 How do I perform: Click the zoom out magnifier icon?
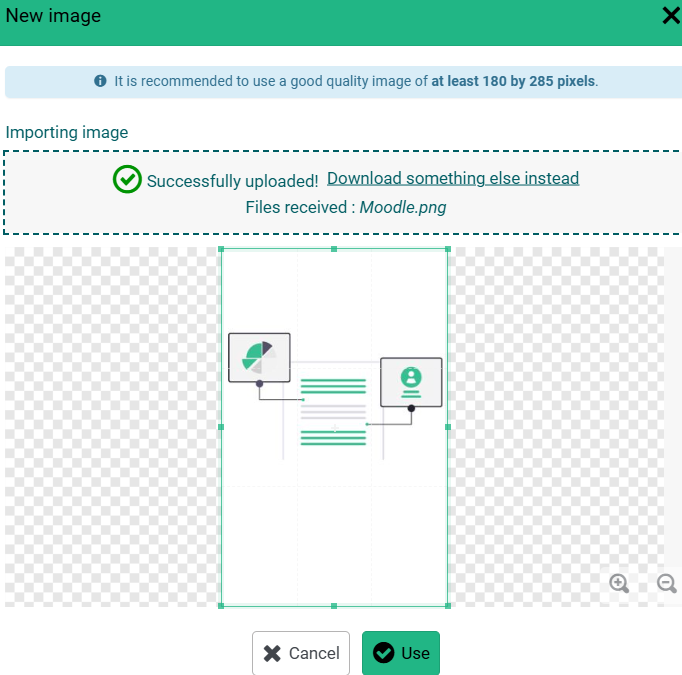click(x=666, y=583)
